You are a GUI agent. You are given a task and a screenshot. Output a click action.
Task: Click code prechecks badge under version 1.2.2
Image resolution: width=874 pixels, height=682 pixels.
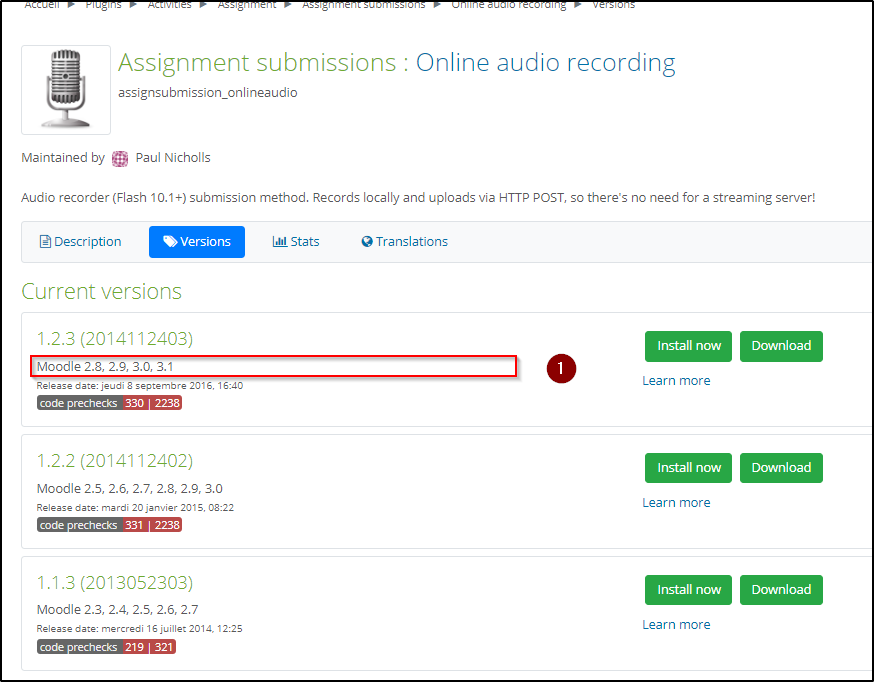(110, 525)
